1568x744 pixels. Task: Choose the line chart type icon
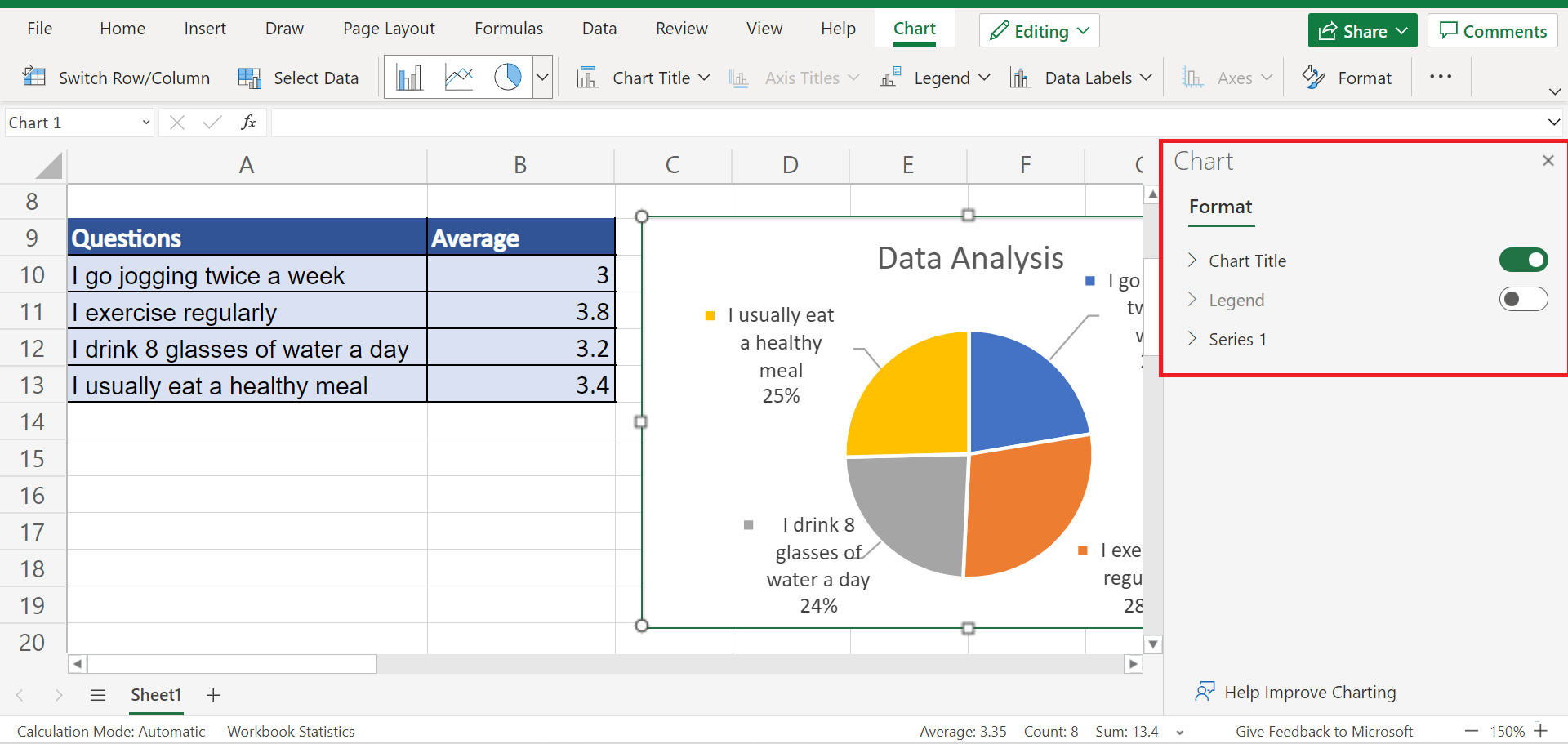click(x=459, y=78)
